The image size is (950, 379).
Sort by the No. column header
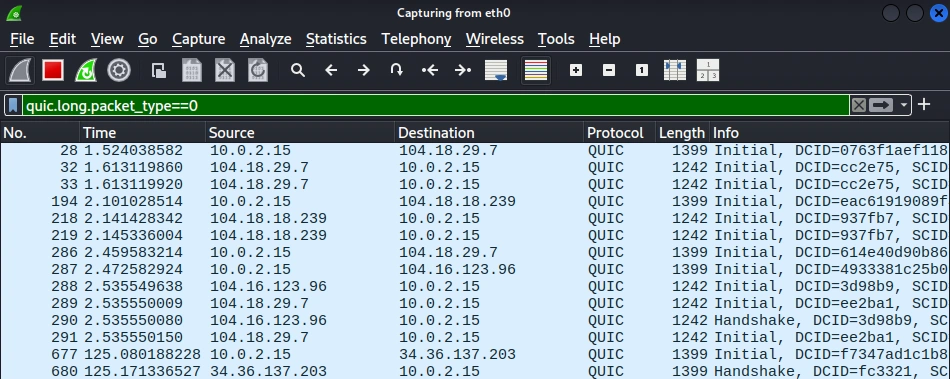click(40, 133)
